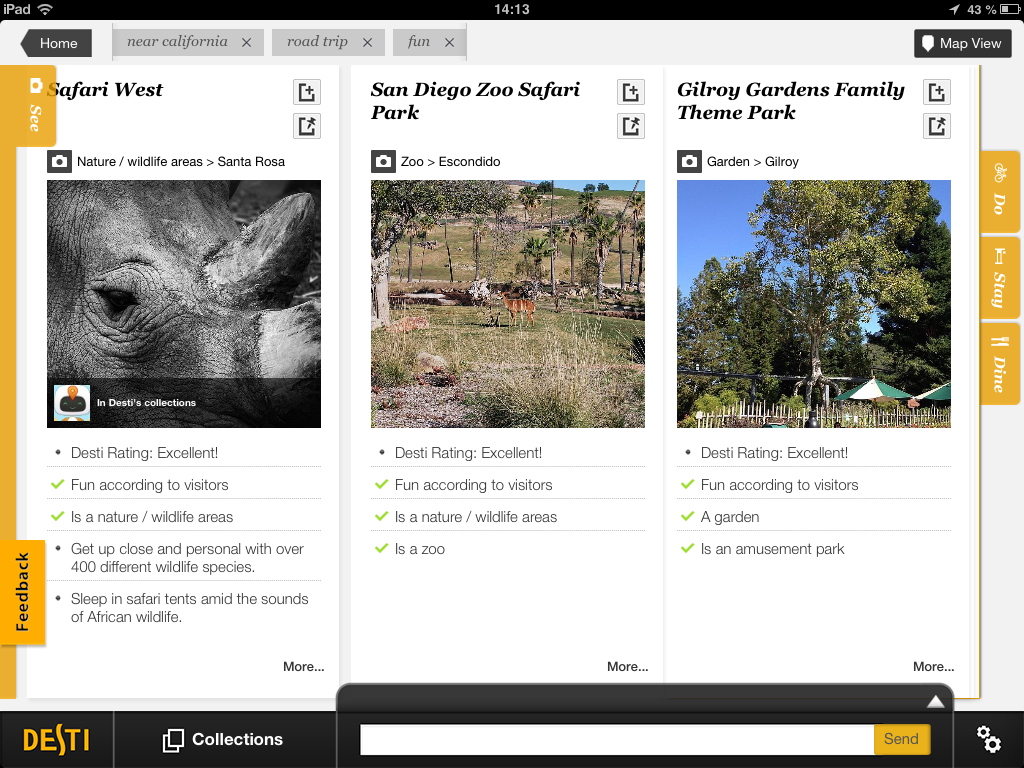
Task: Open the Dine side tab
Action: coord(999,363)
